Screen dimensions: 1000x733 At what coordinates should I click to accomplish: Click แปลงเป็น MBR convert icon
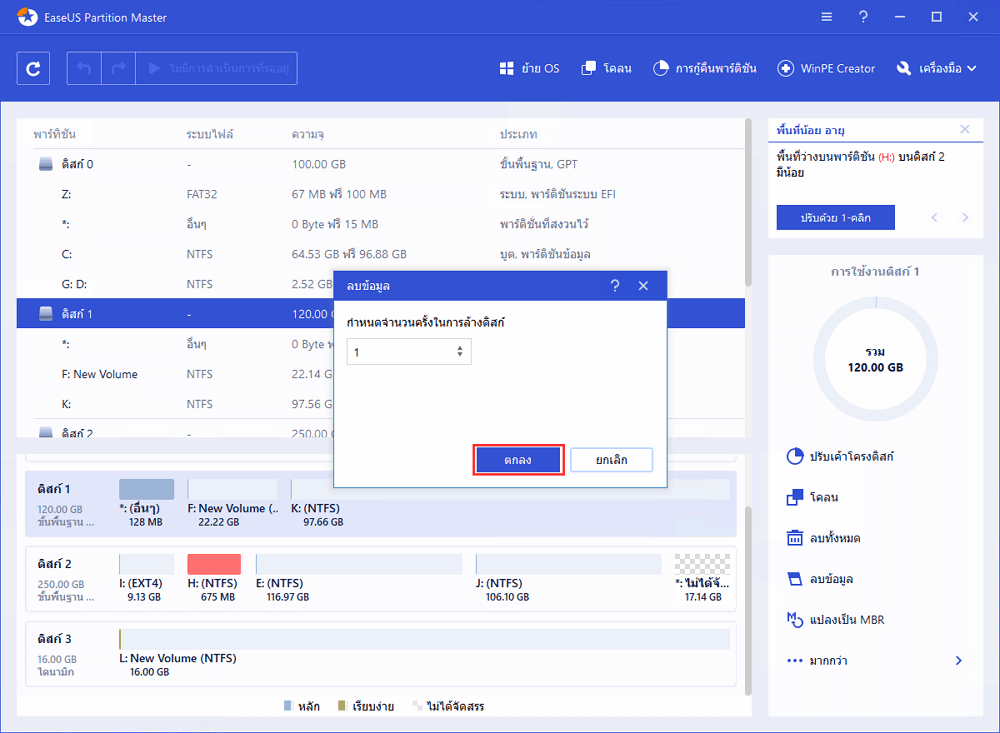(795, 619)
